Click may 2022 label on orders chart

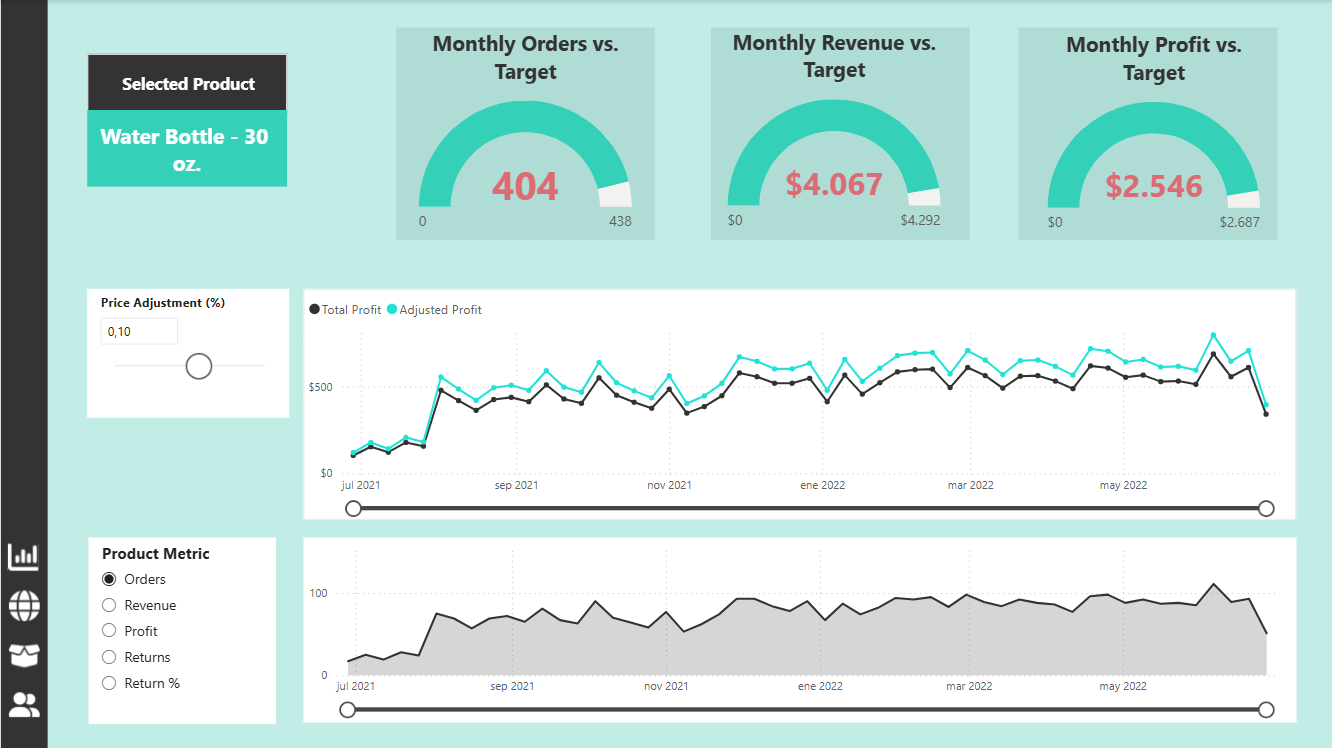point(1122,687)
